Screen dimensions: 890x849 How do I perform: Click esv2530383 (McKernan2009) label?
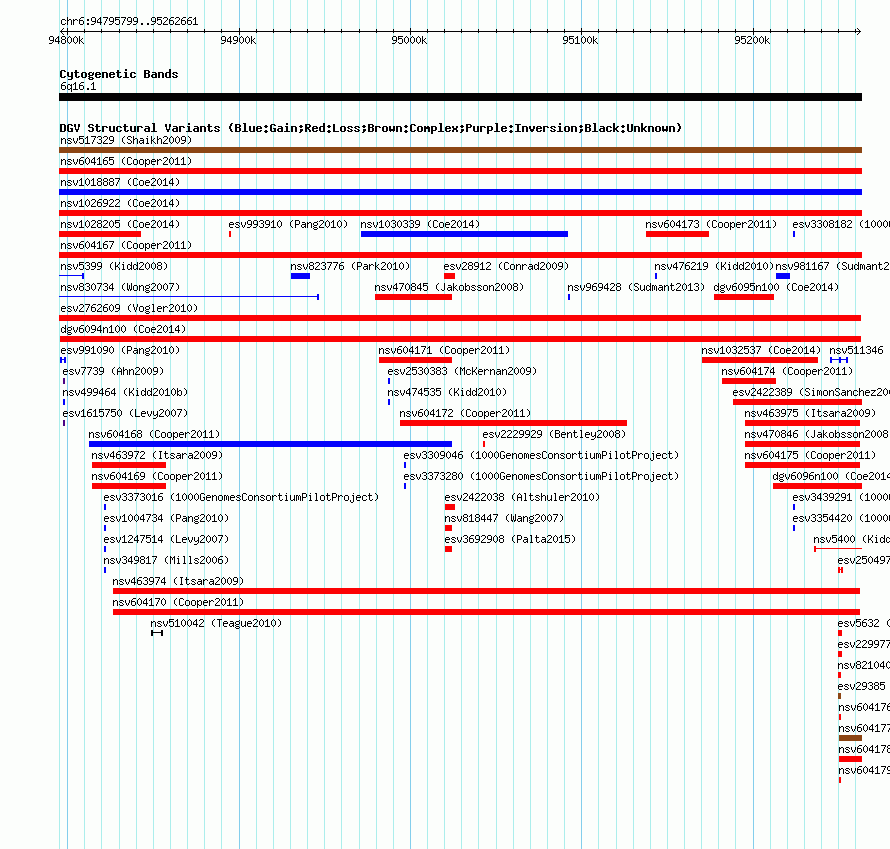click(462, 371)
